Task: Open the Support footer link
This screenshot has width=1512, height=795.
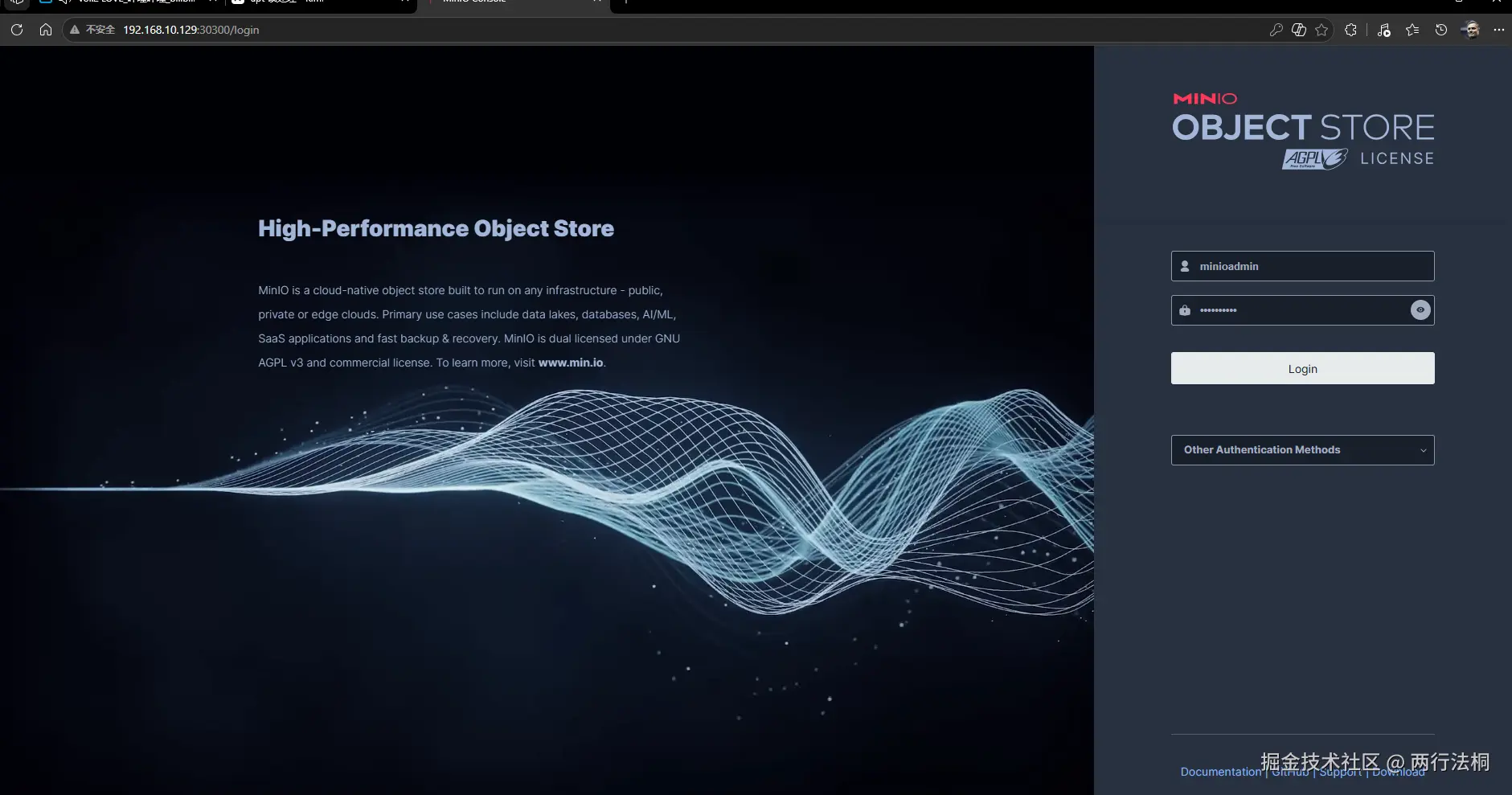Action: coord(1340,772)
